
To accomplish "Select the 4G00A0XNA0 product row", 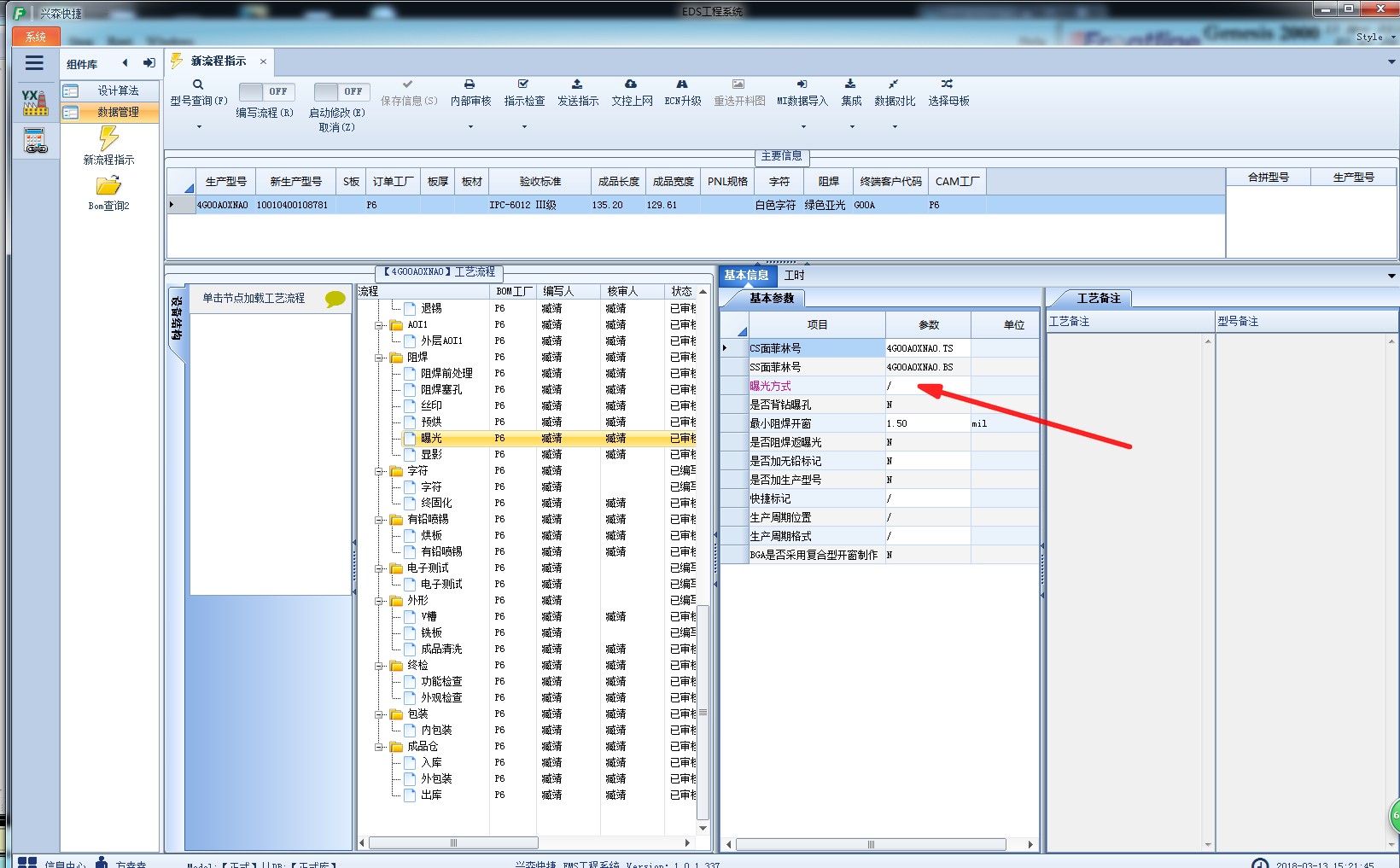I will coord(696,205).
